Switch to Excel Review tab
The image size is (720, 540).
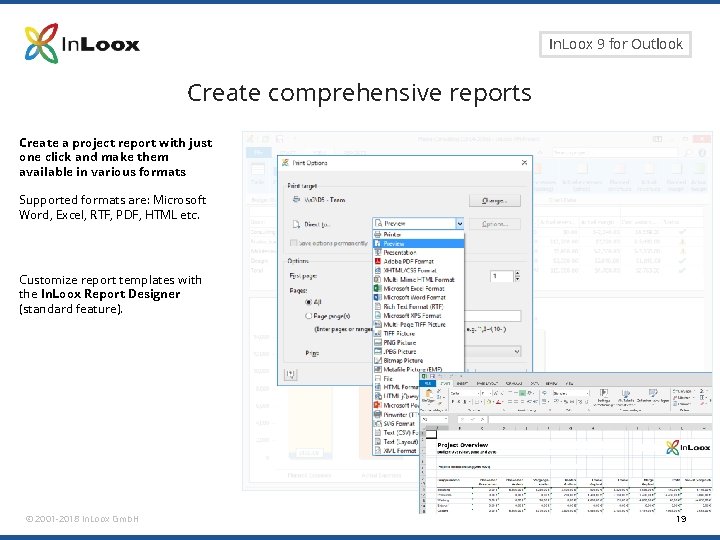551,383
